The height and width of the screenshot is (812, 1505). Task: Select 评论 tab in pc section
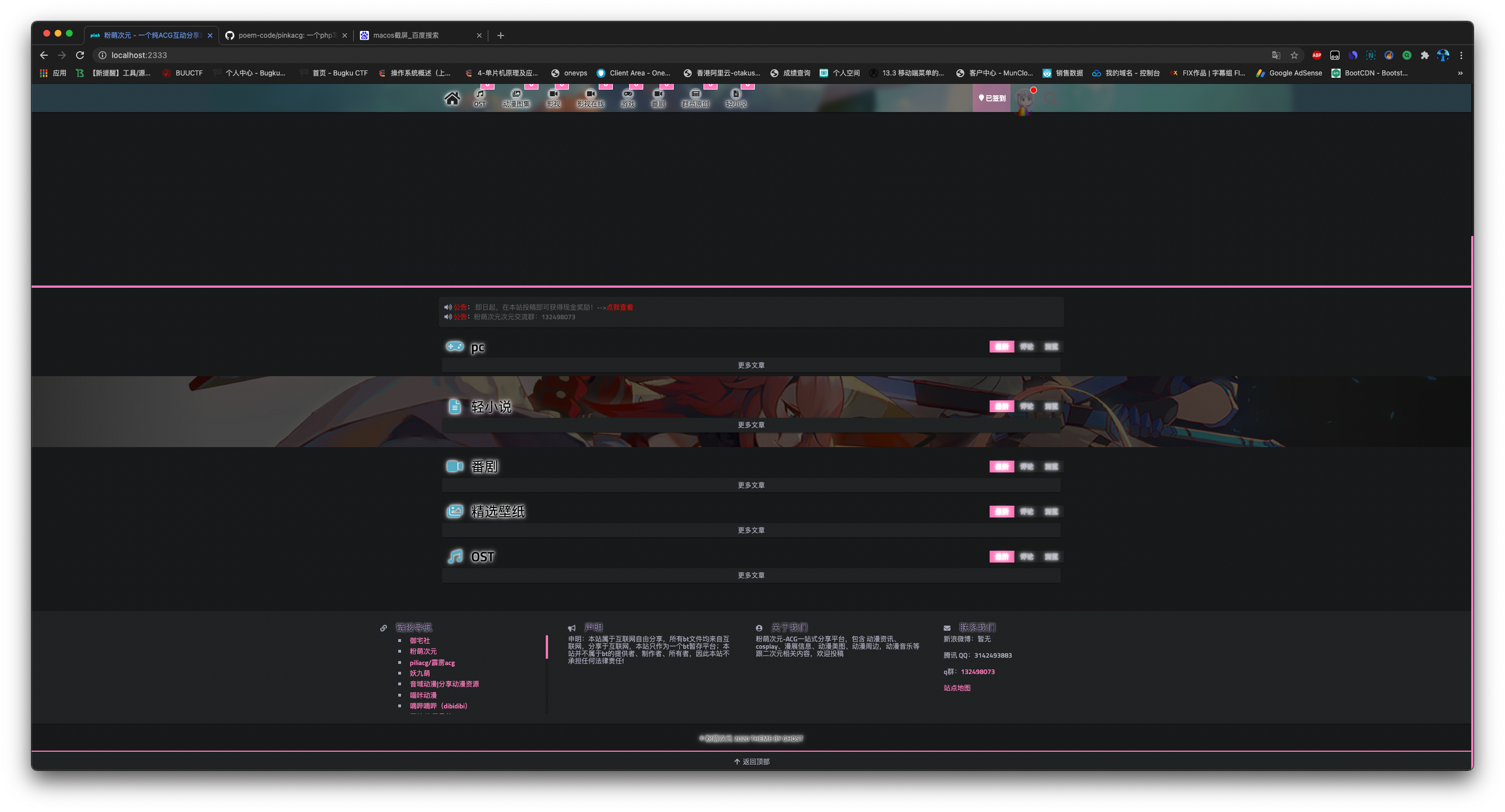(x=1026, y=346)
